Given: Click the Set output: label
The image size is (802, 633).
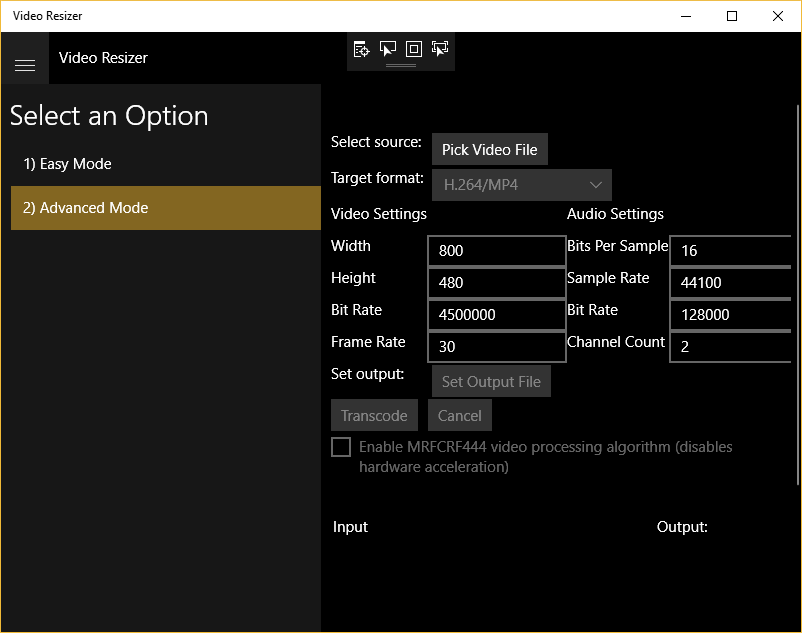Looking at the screenshot, I should [x=367, y=374].
